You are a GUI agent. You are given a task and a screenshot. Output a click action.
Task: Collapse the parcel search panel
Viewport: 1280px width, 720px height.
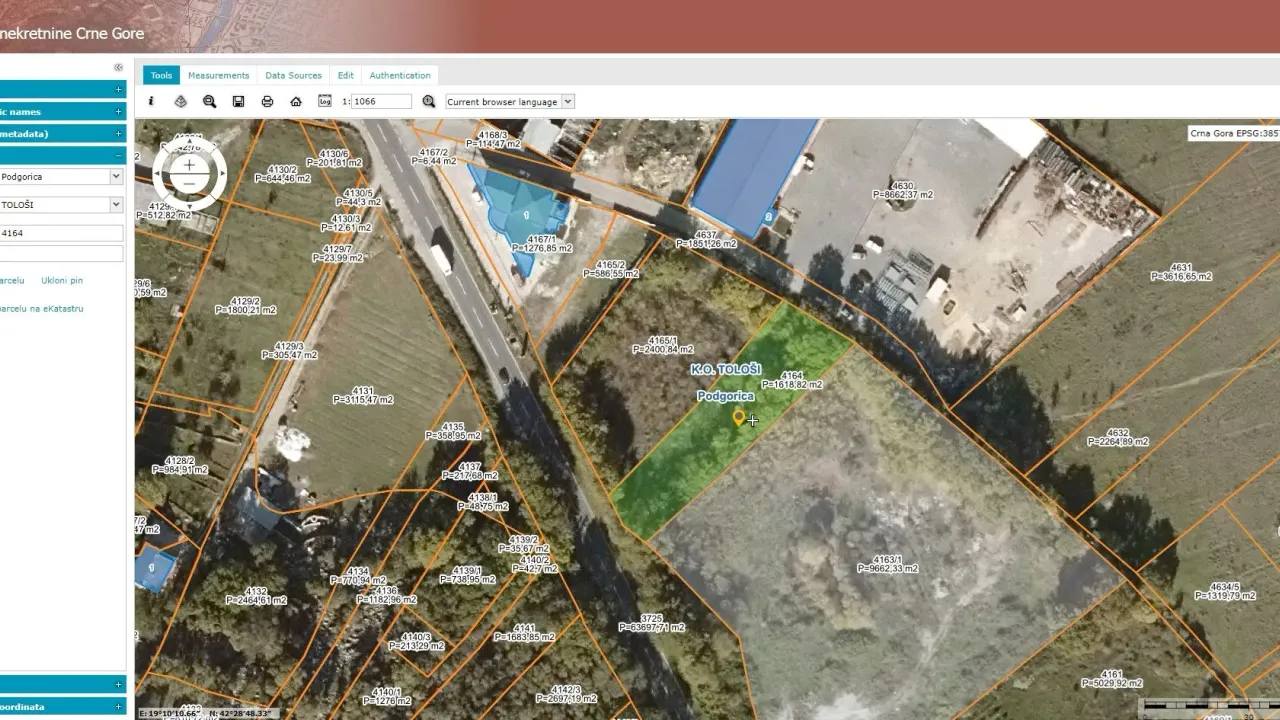point(119,155)
